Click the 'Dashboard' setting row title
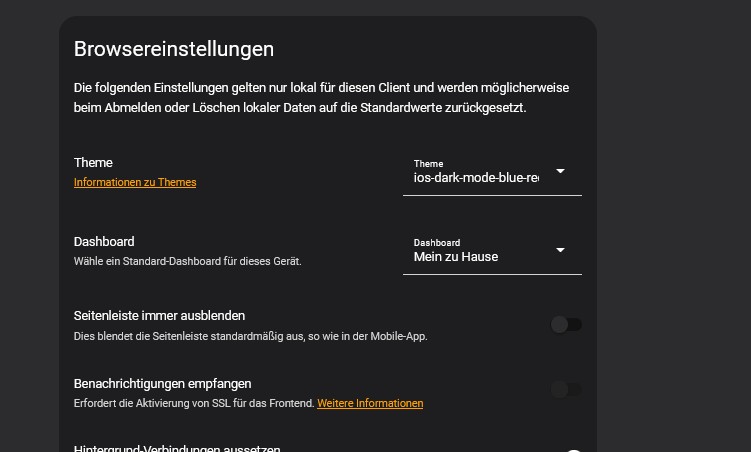Image resolution: width=751 pixels, height=452 pixels. click(104, 241)
